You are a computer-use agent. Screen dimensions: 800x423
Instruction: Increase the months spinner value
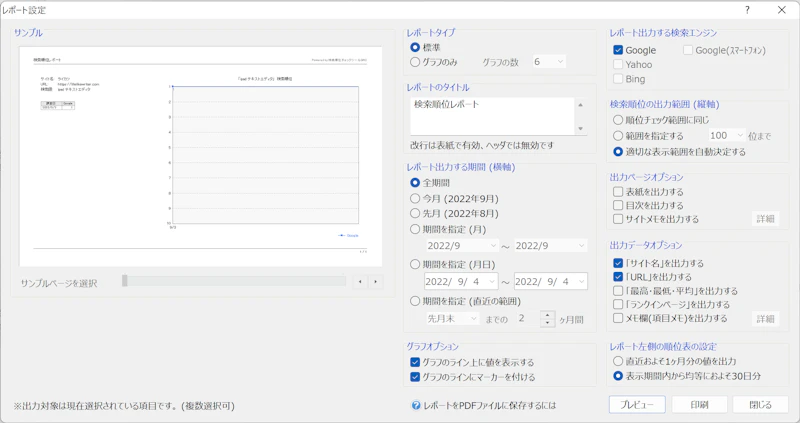[547, 314]
